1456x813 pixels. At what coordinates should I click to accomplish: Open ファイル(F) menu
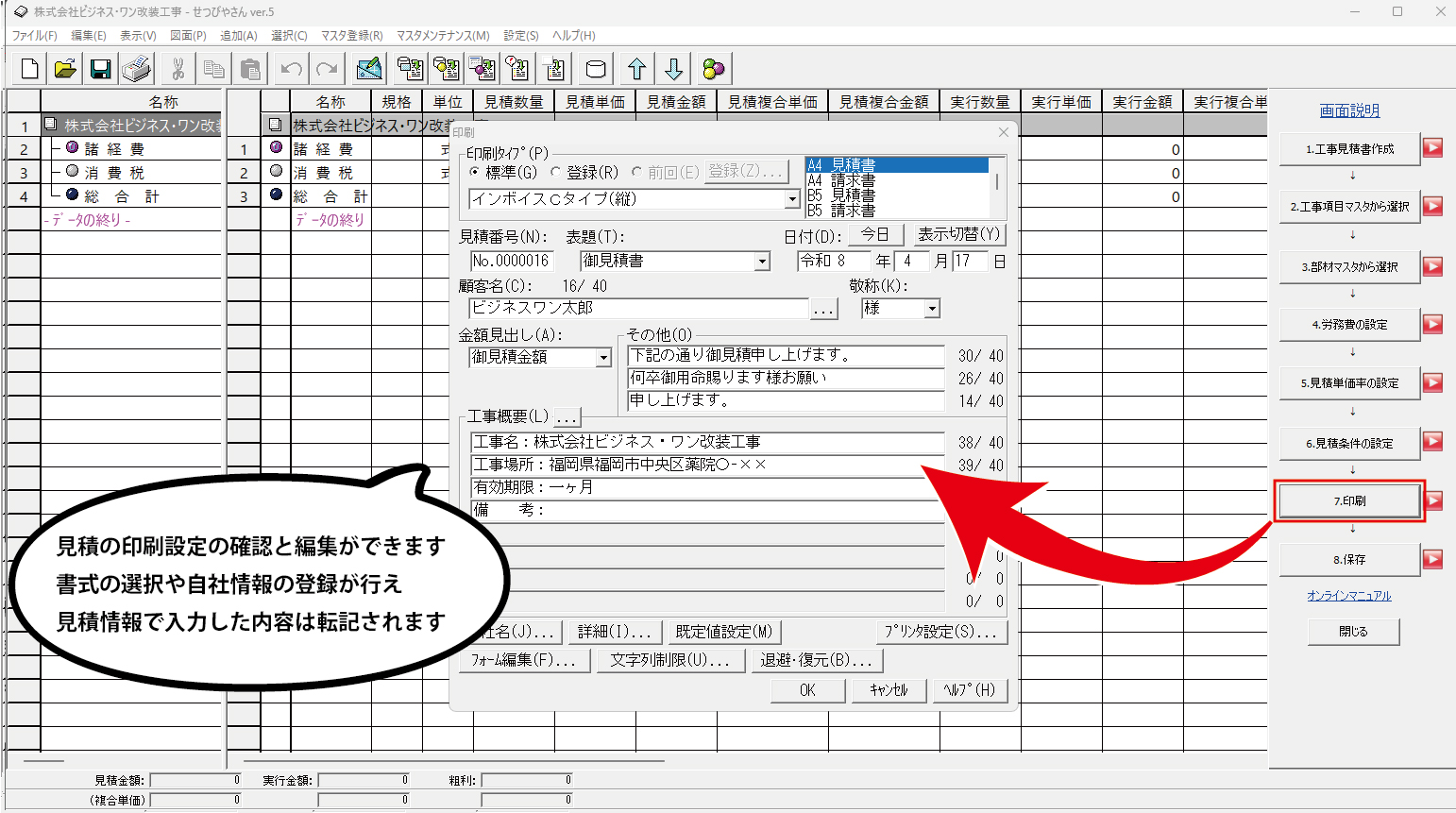tap(34, 35)
